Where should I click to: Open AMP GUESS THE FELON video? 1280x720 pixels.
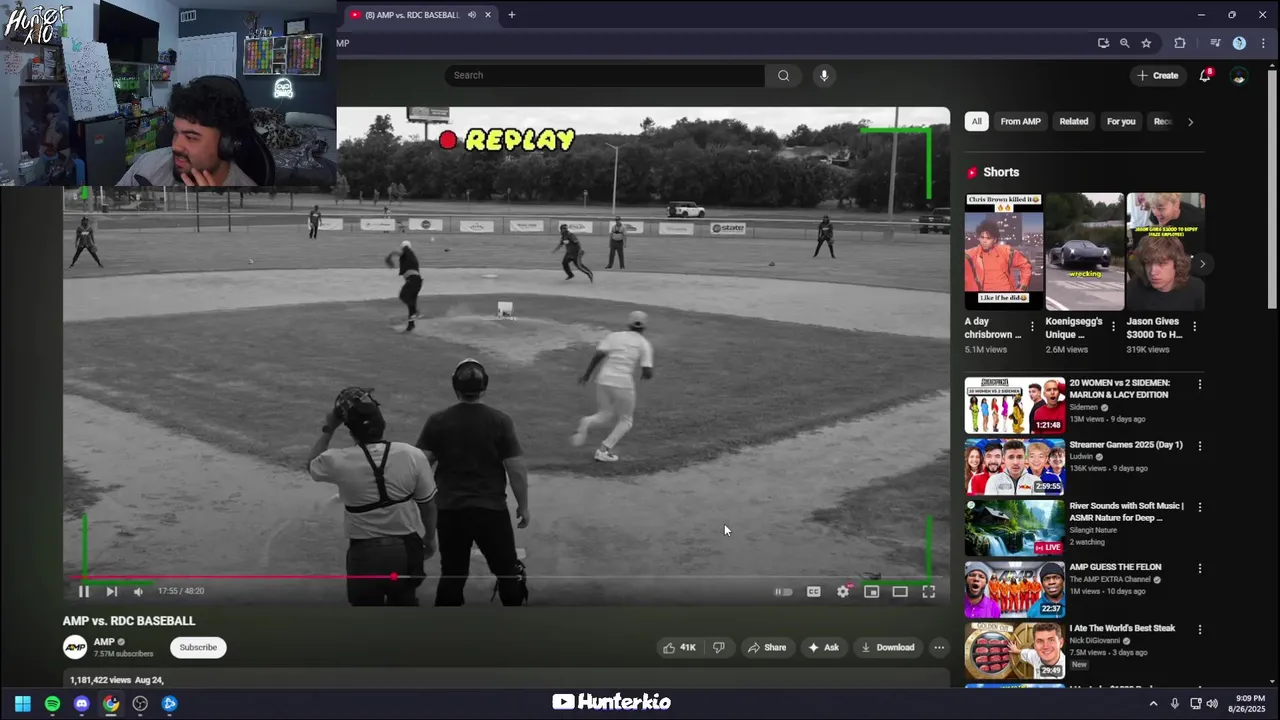click(x=1015, y=589)
